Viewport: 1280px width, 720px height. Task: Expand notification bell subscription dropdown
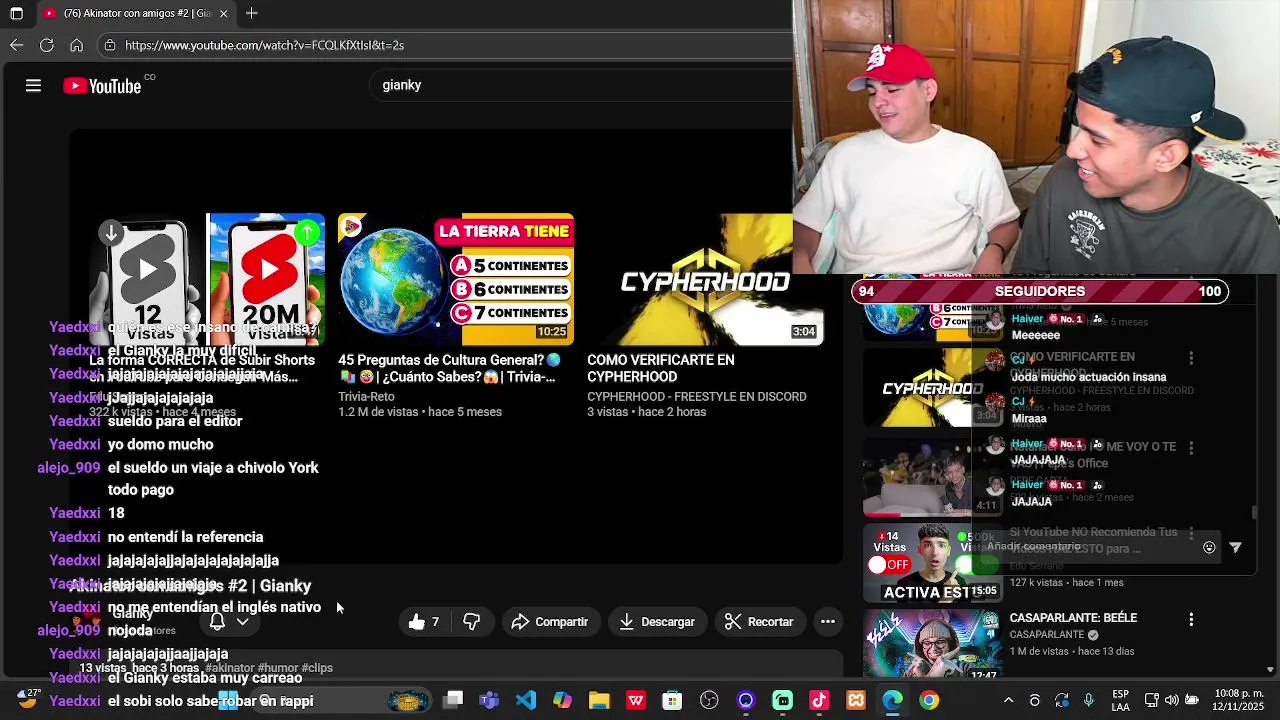242,622
